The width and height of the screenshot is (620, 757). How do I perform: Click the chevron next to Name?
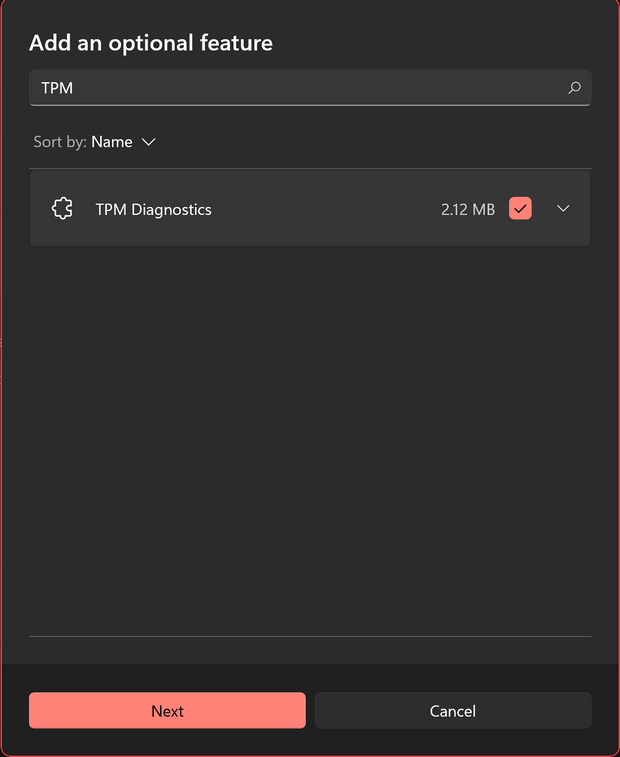coord(148,142)
